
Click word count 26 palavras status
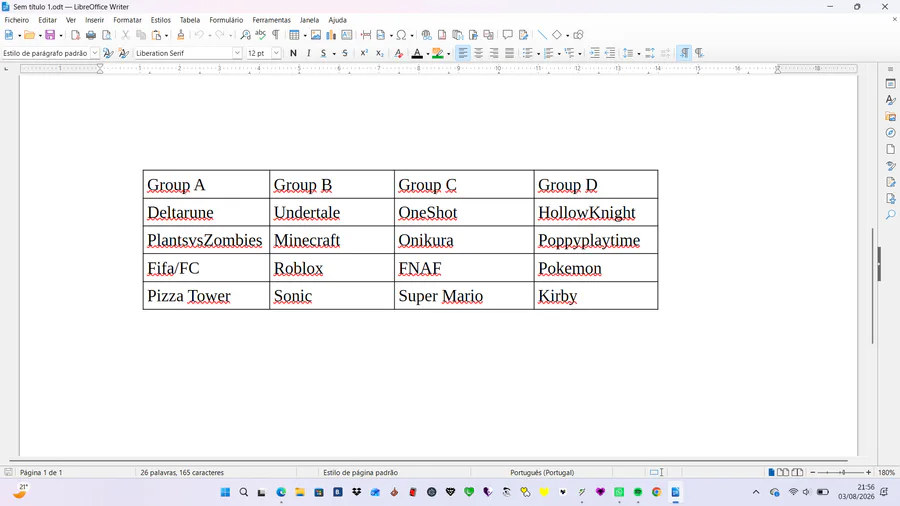(182, 473)
